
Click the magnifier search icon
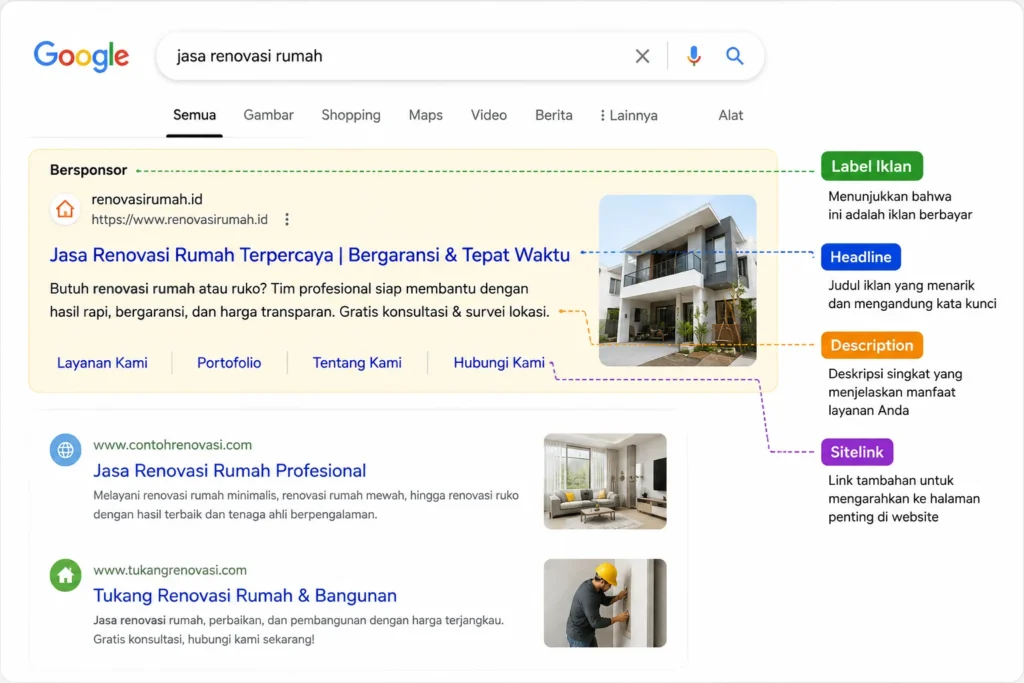click(735, 56)
